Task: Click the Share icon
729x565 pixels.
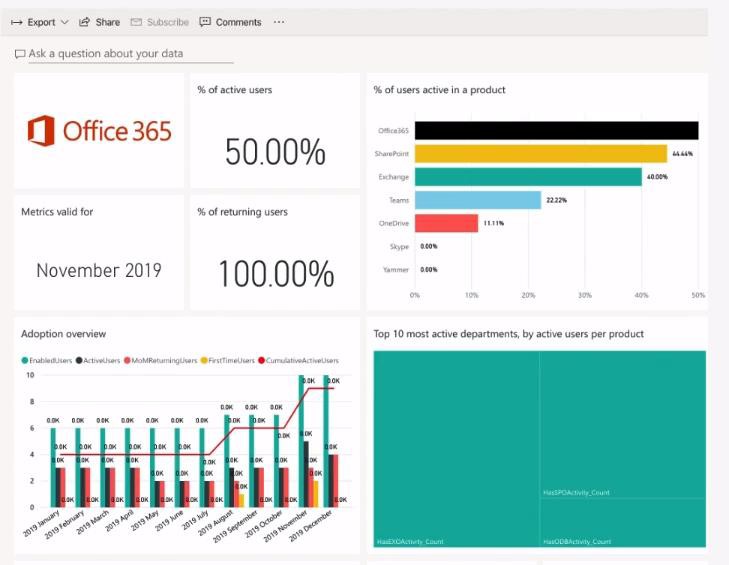Action: tap(84, 22)
